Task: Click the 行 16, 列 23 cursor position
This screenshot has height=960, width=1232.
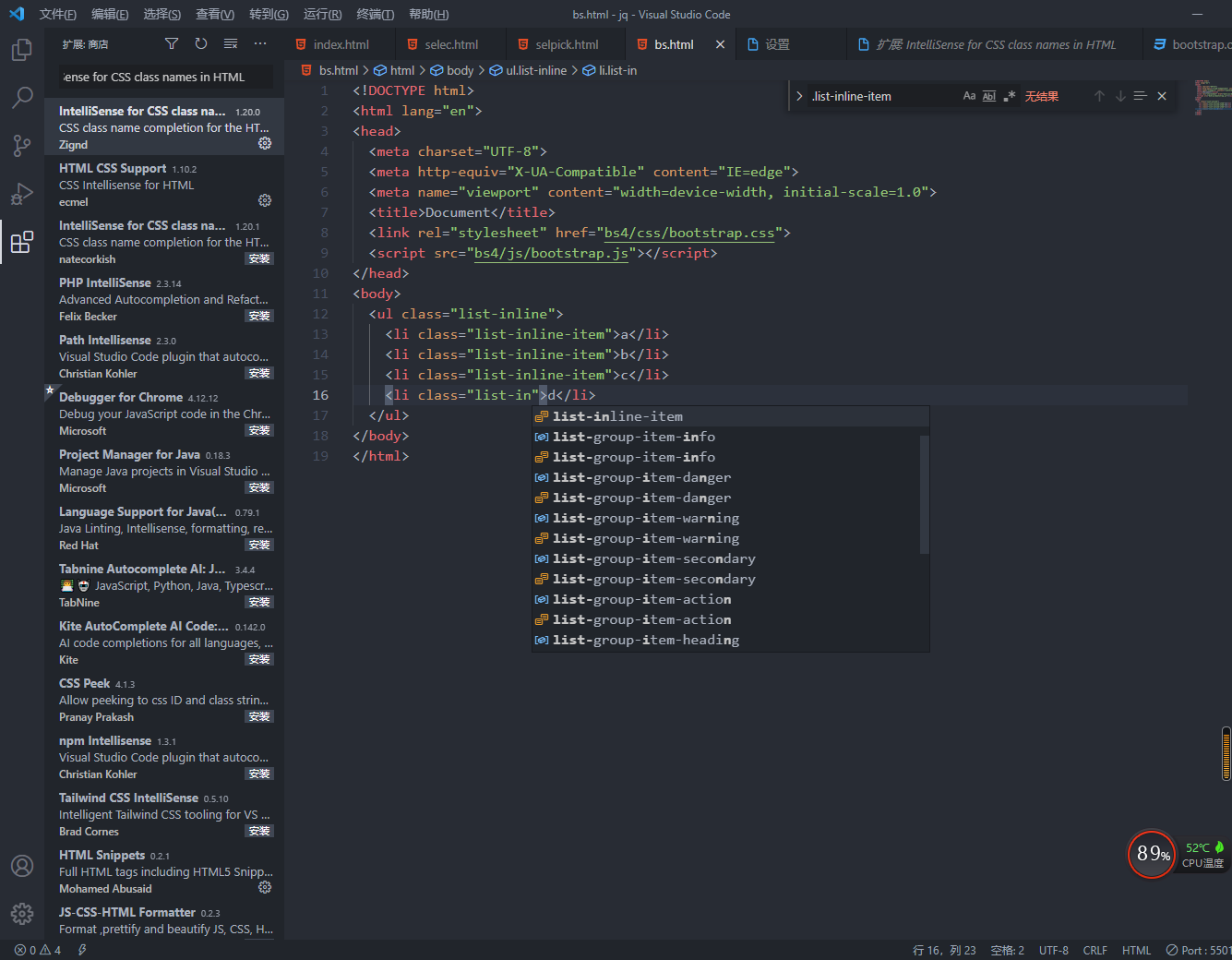Action: click(x=944, y=950)
